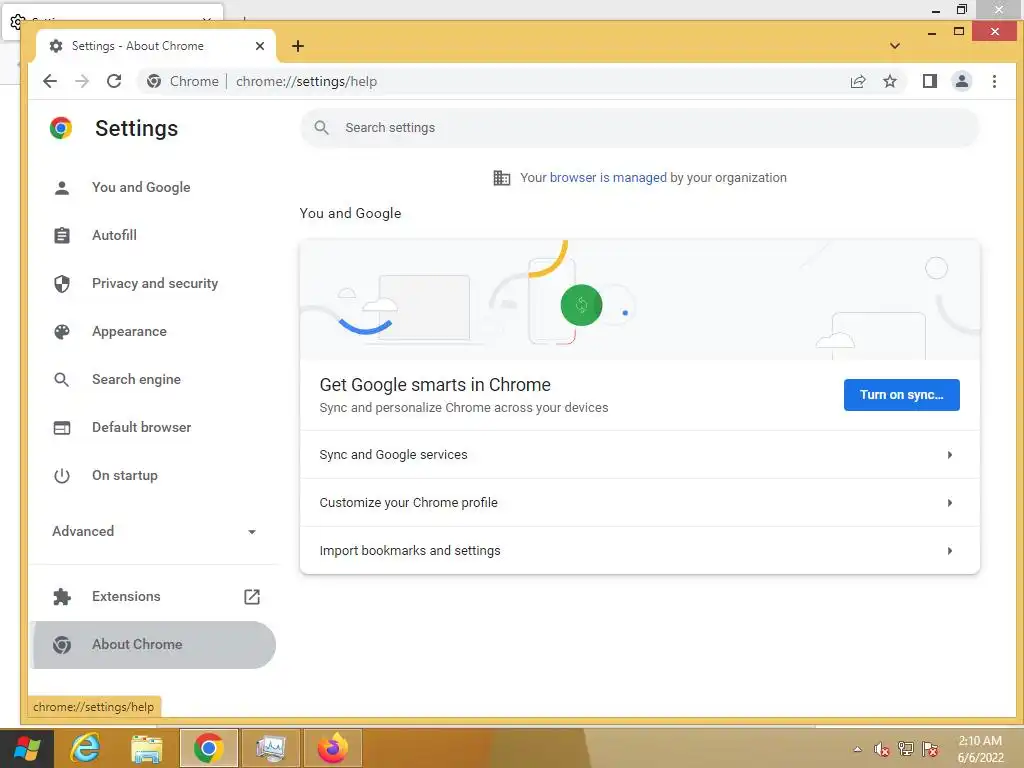Screen dimensions: 1024x768
Task: Open Sync and Google services row
Action: point(639,455)
